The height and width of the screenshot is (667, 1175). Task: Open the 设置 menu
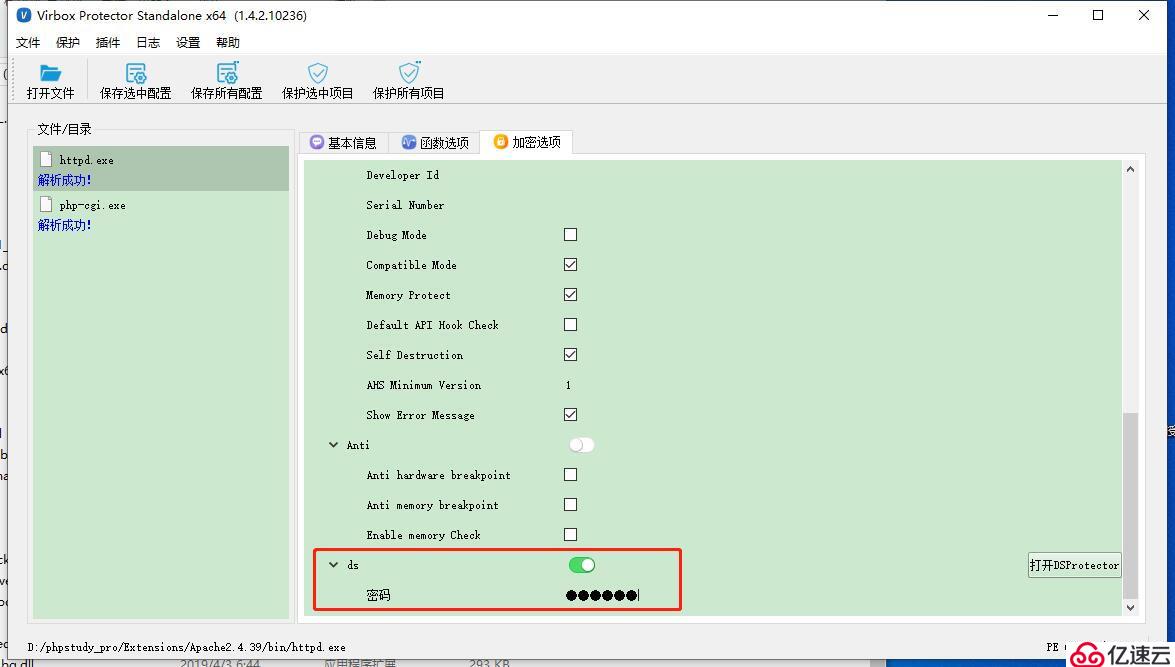tap(188, 43)
